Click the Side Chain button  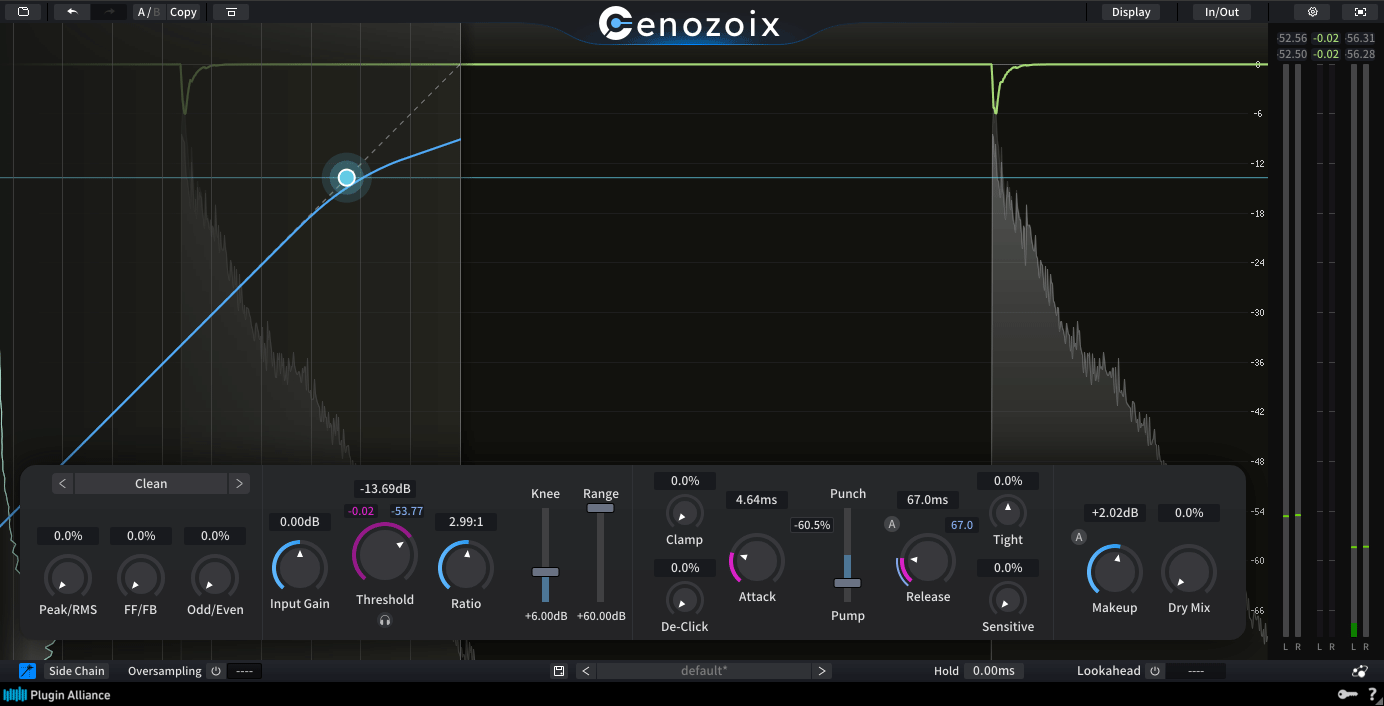[77, 671]
